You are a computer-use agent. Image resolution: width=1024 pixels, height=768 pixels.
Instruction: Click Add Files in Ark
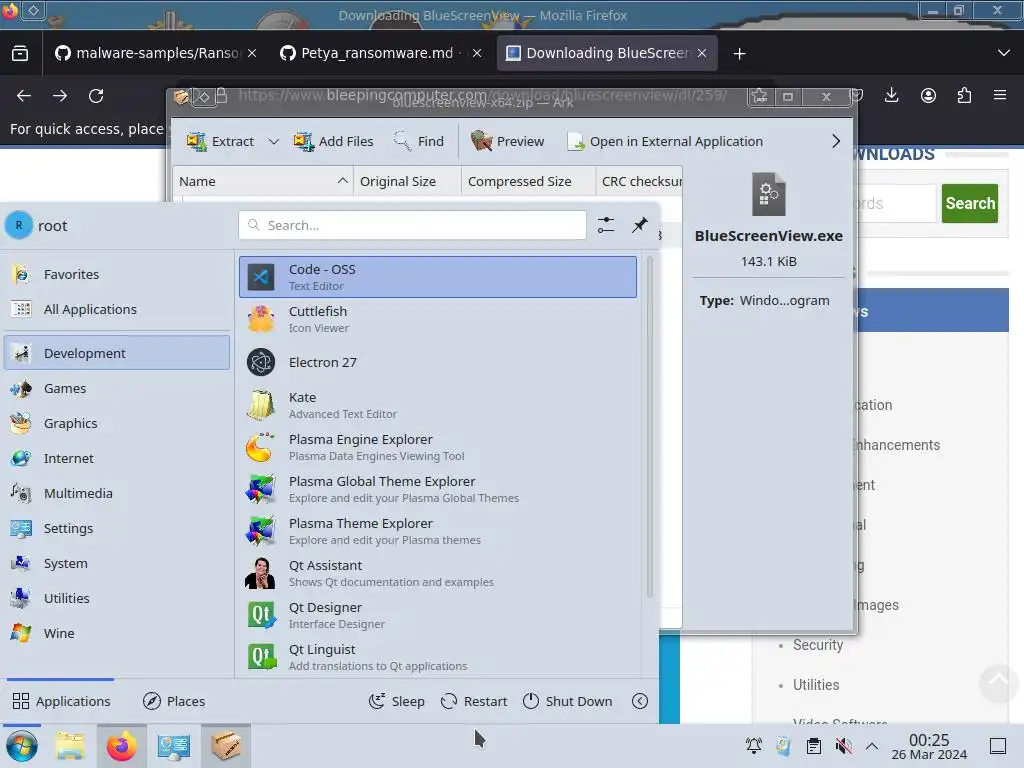coord(333,142)
